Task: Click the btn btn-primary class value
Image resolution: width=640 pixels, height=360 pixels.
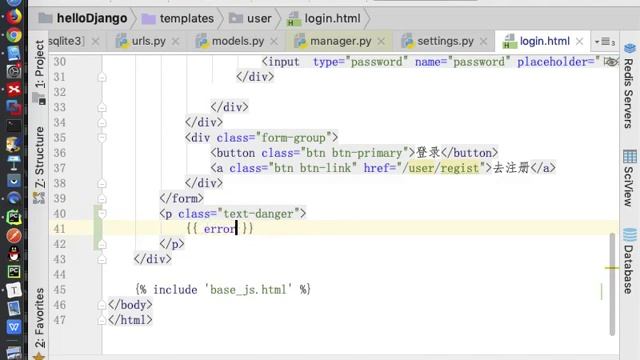Action: pyautogui.click(x=354, y=153)
